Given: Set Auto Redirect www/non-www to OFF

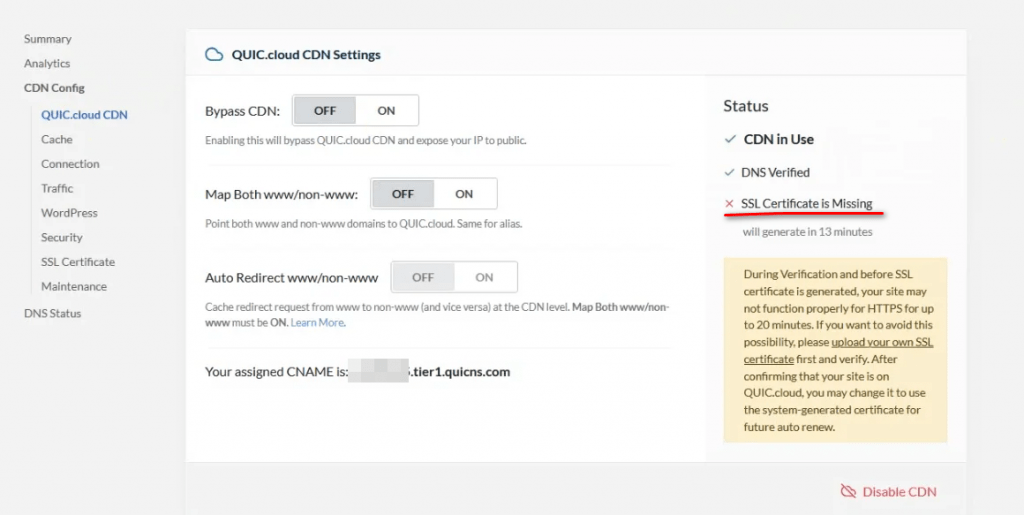Looking at the screenshot, I should (x=423, y=277).
